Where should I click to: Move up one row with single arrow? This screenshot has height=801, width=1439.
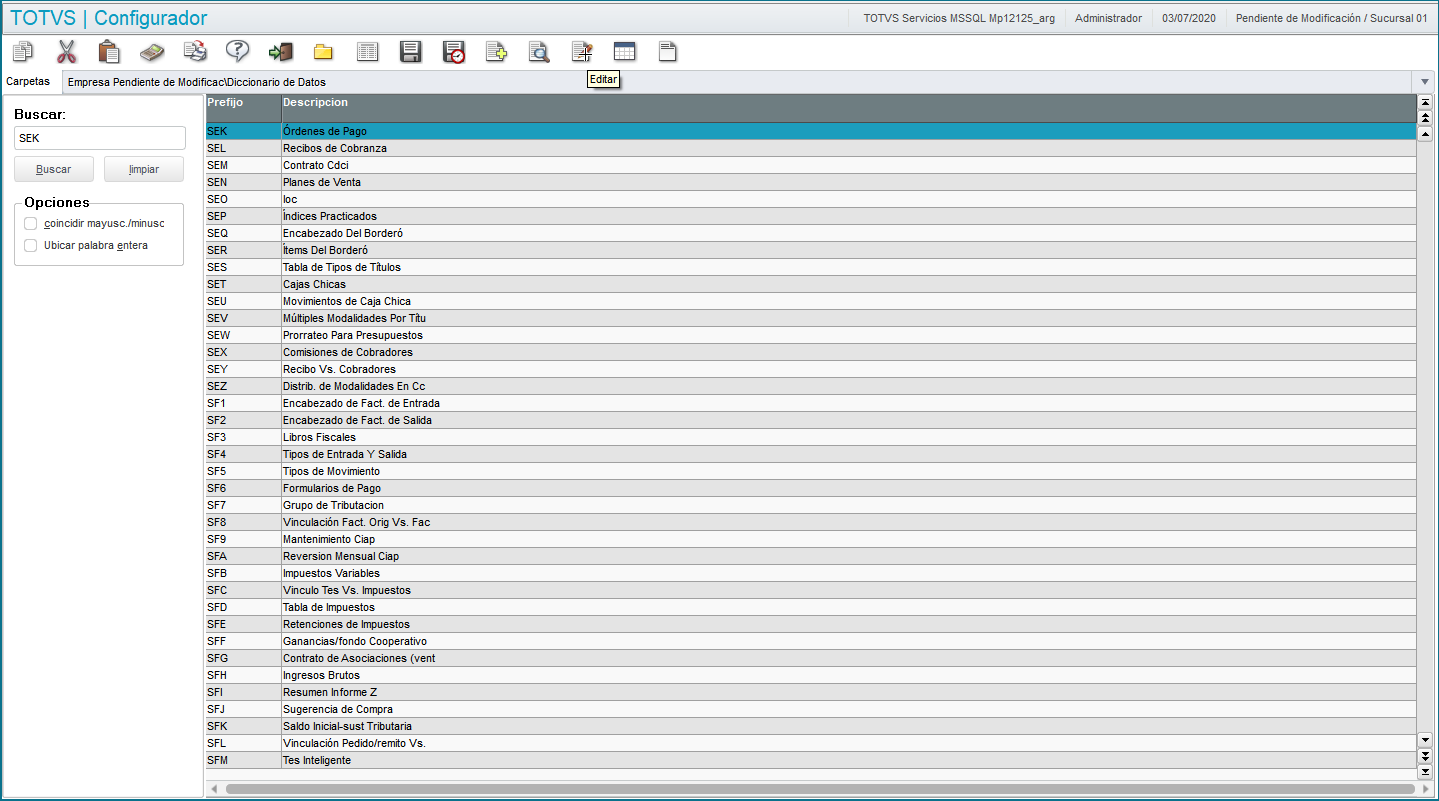(x=1425, y=133)
